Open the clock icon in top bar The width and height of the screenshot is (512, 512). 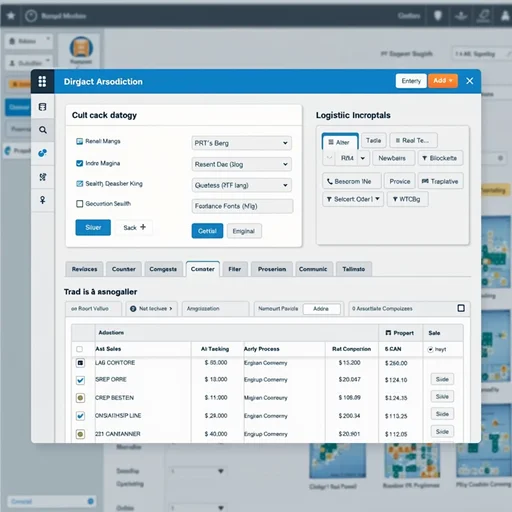[31, 16]
